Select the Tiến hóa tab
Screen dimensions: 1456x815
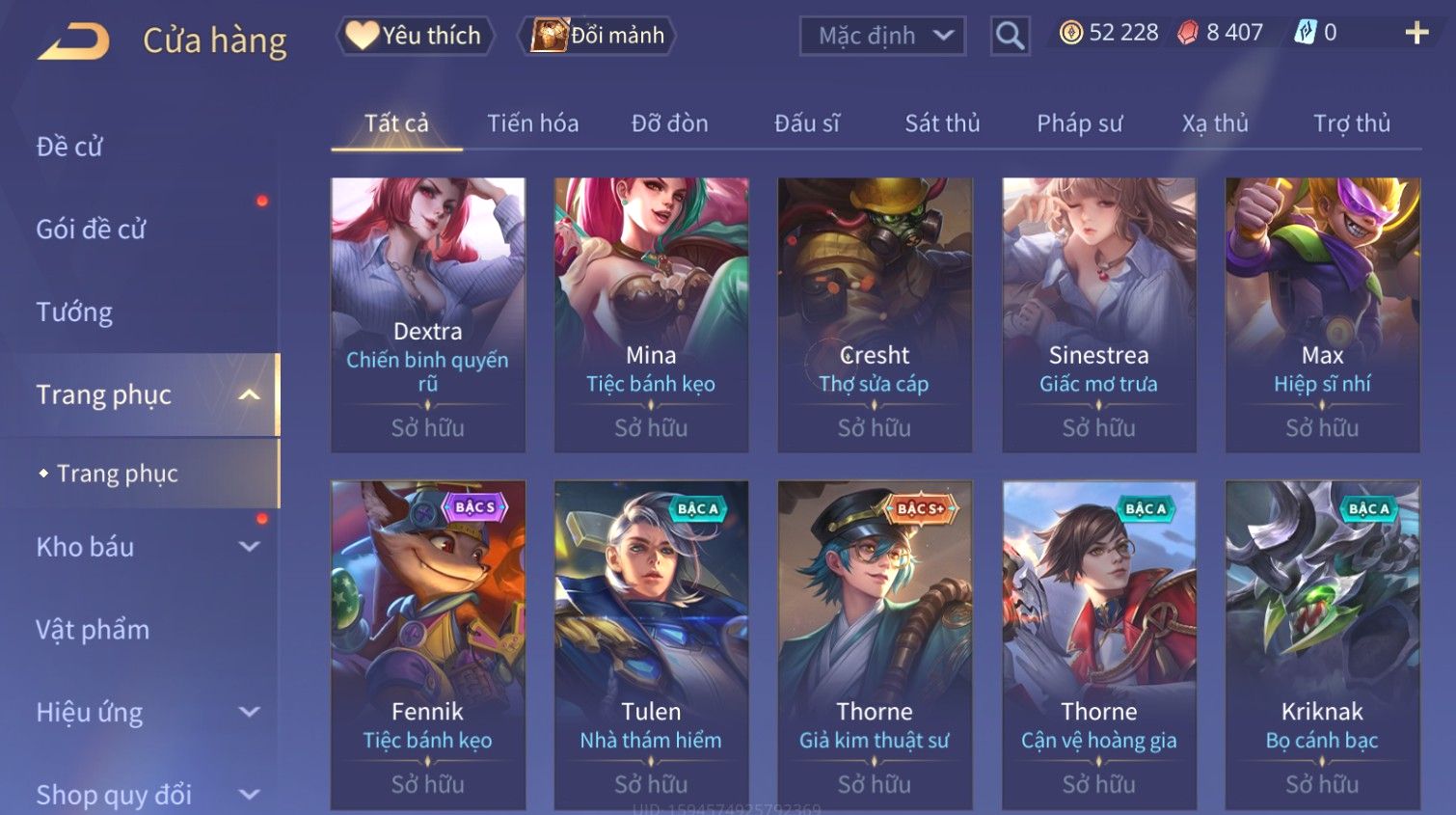pyautogui.click(x=532, y=123)
